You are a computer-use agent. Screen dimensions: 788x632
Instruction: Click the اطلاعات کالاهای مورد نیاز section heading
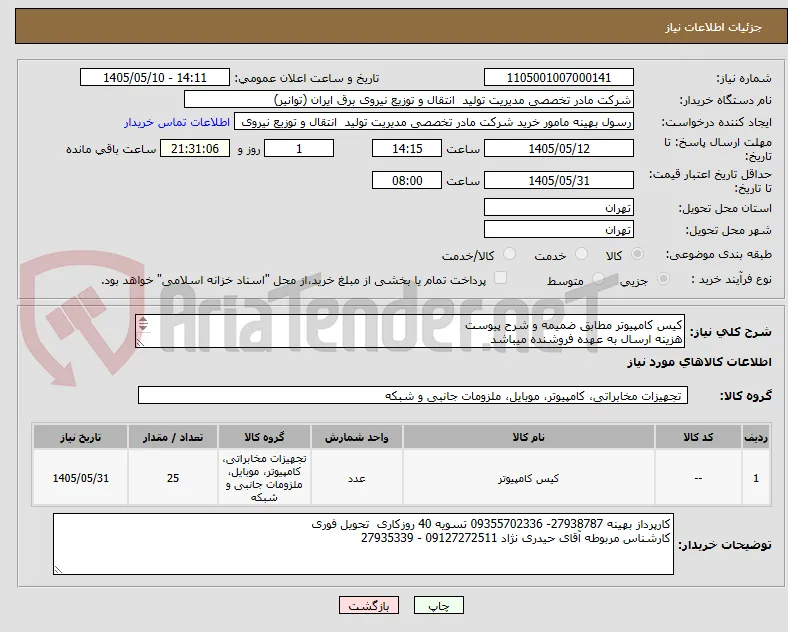coord(699,362)
